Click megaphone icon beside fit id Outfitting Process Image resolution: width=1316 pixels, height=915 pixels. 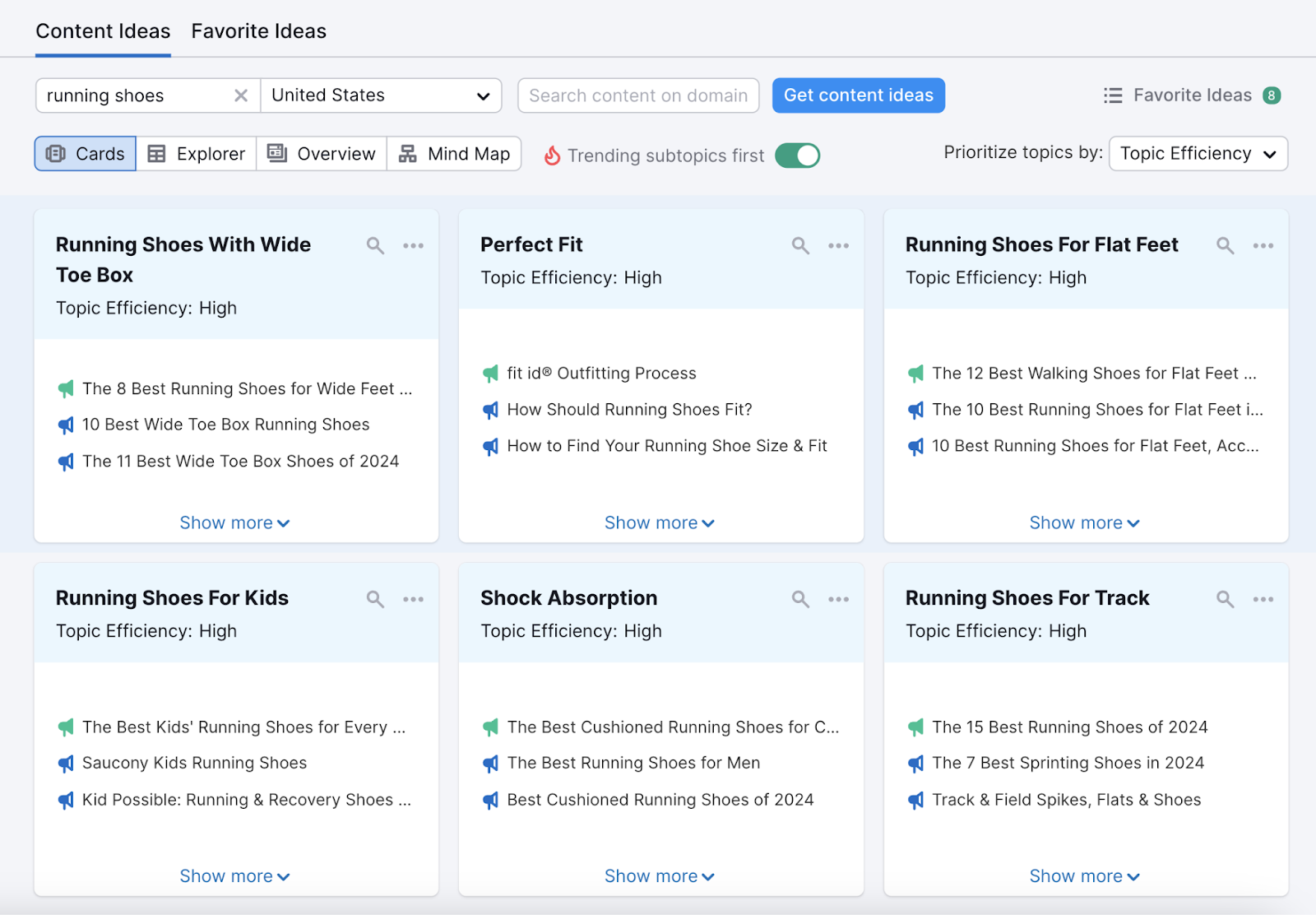tap(491, 374)
